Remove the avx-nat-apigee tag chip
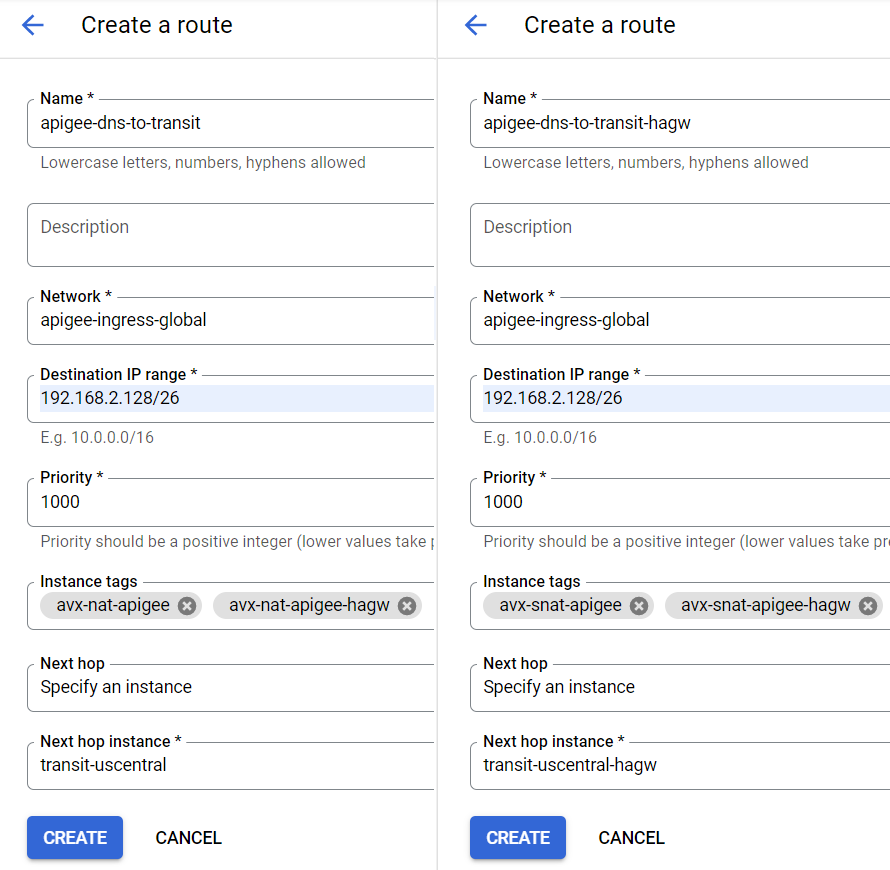This screenshot has width=890, height=870. pyautogui.click(x=187, y=606)
